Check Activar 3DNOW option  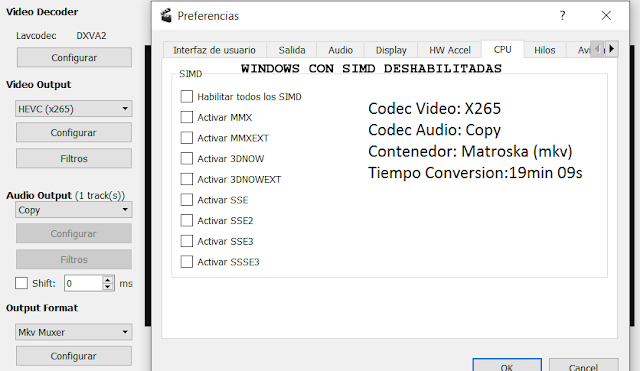(x=187, y=158)
